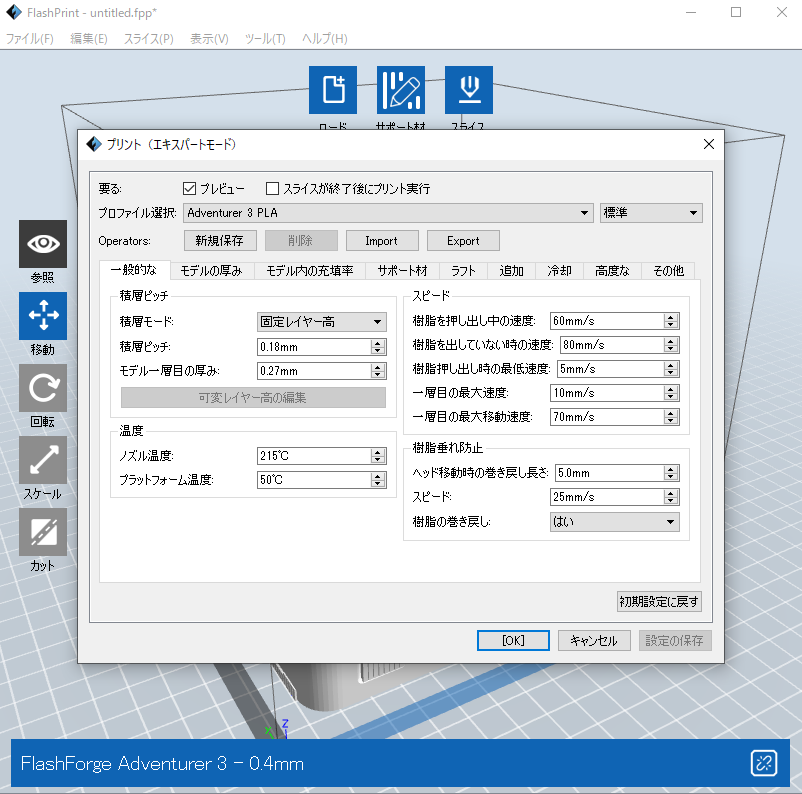802x794 pixels.
Task: Click the Load (ロード) file icon
Action: point(333,90)
